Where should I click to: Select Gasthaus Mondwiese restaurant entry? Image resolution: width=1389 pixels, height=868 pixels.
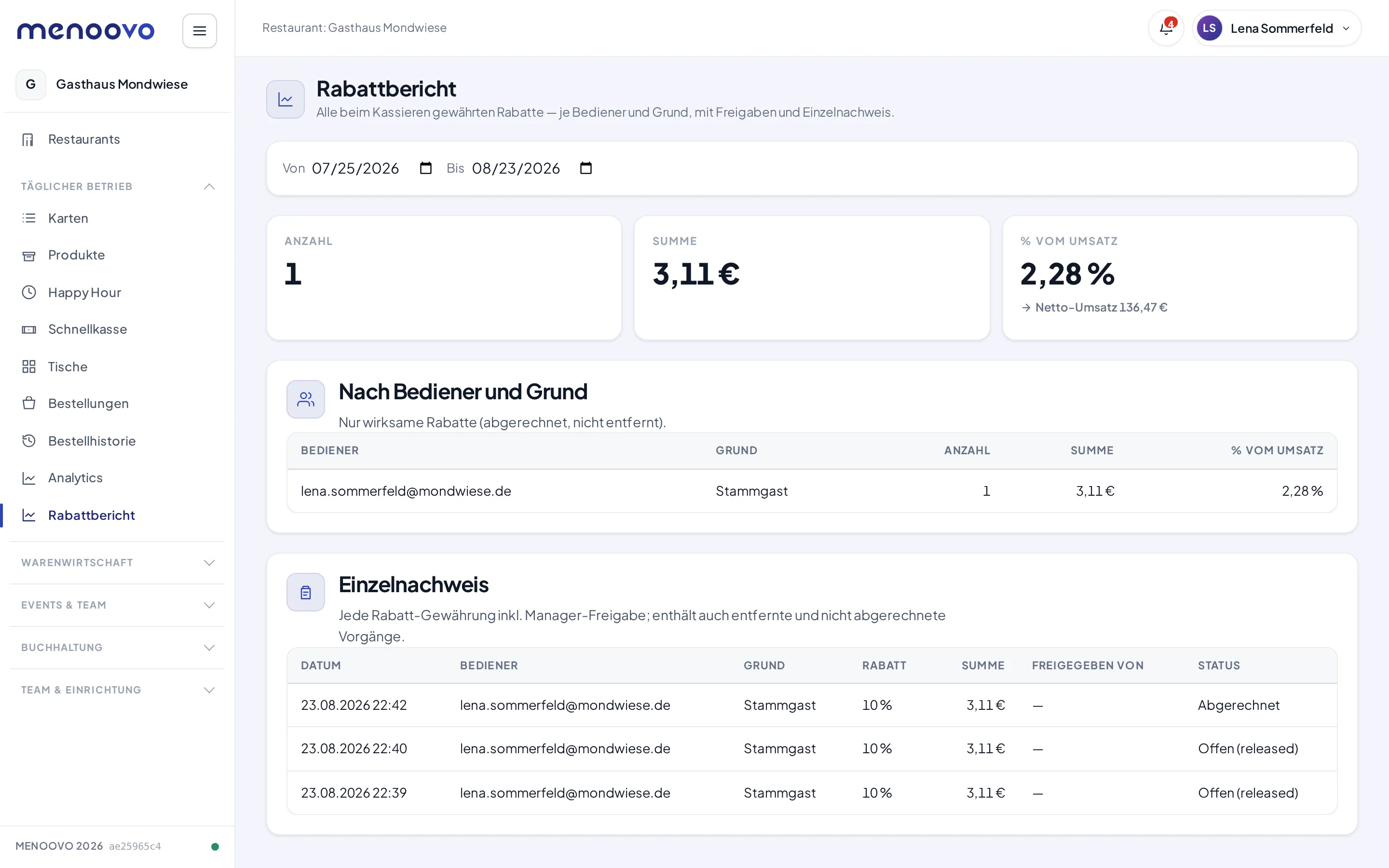[117, 84]
